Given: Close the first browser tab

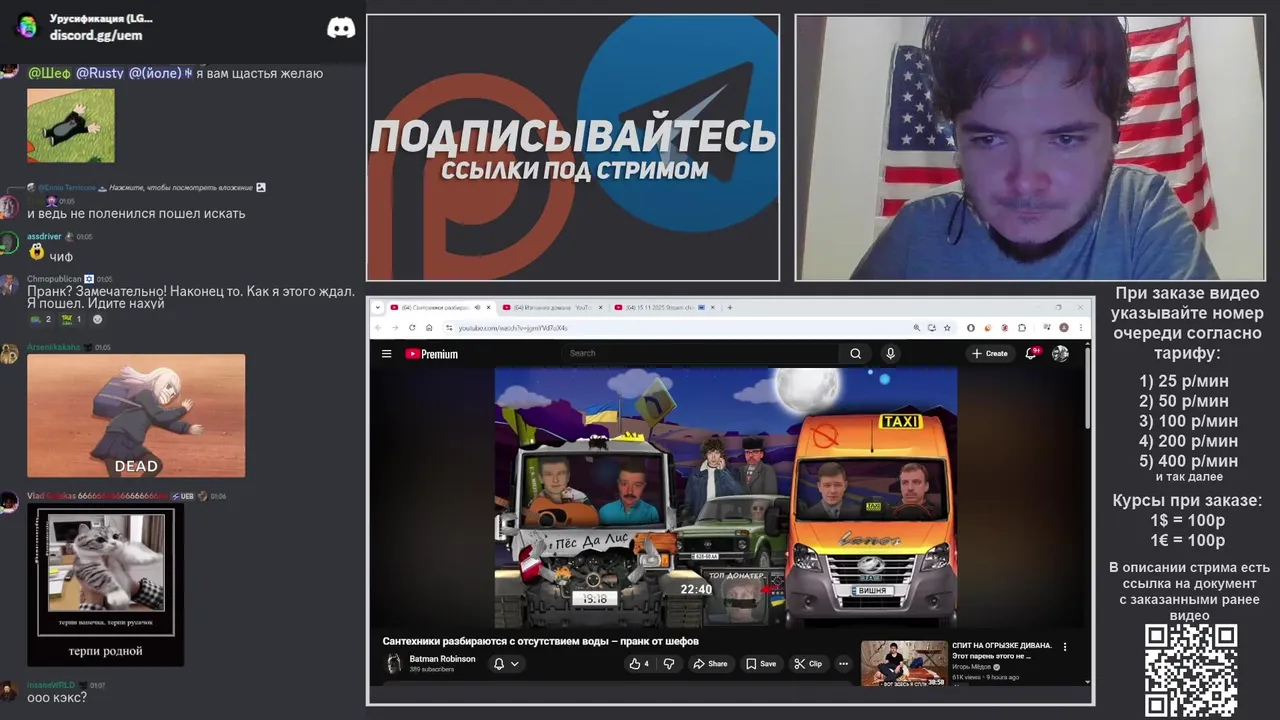Looking at the screenshot, I should [x=489, y=308].
